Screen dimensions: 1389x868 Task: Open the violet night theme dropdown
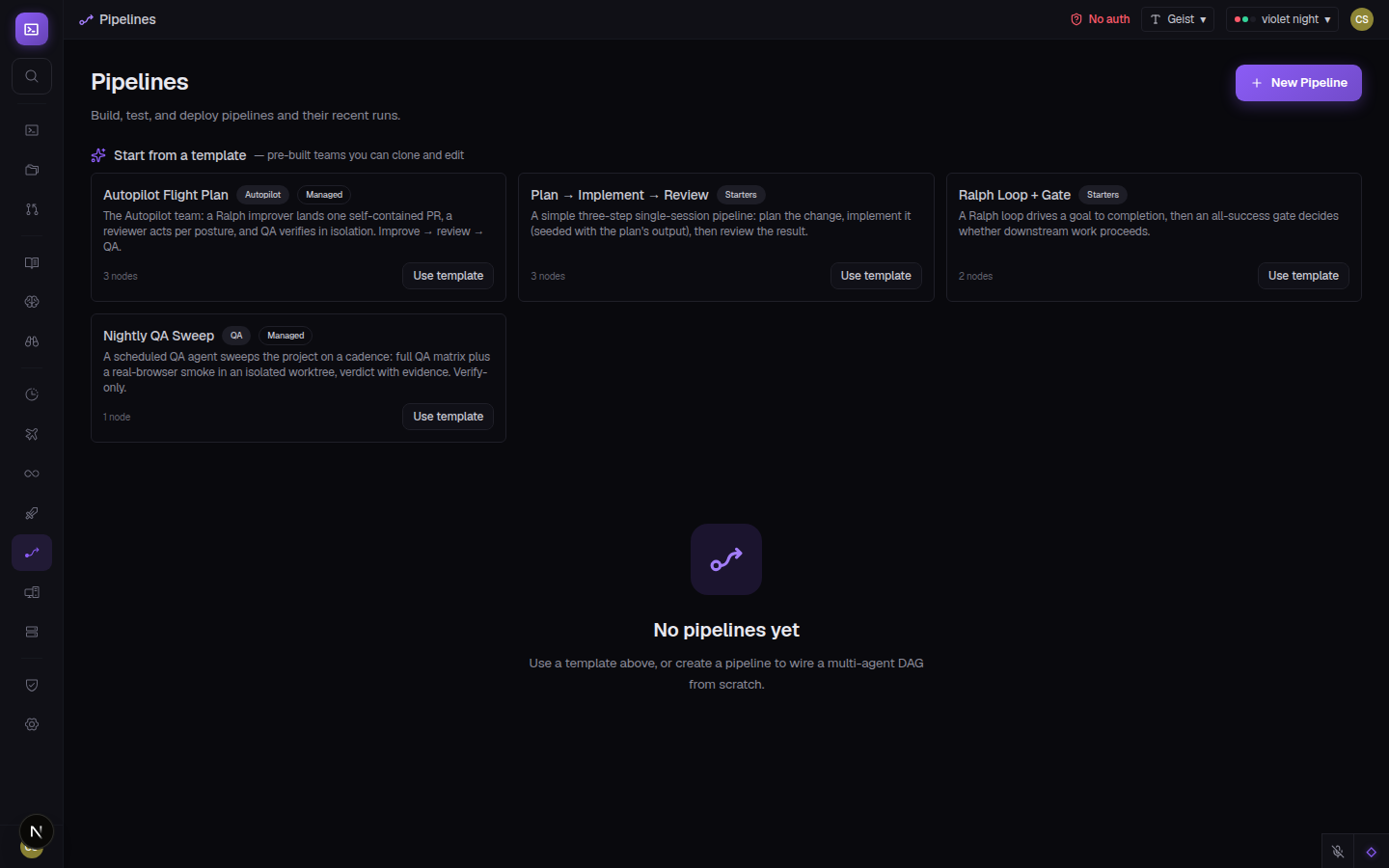pyautogui.click(x=1282, y=19)
